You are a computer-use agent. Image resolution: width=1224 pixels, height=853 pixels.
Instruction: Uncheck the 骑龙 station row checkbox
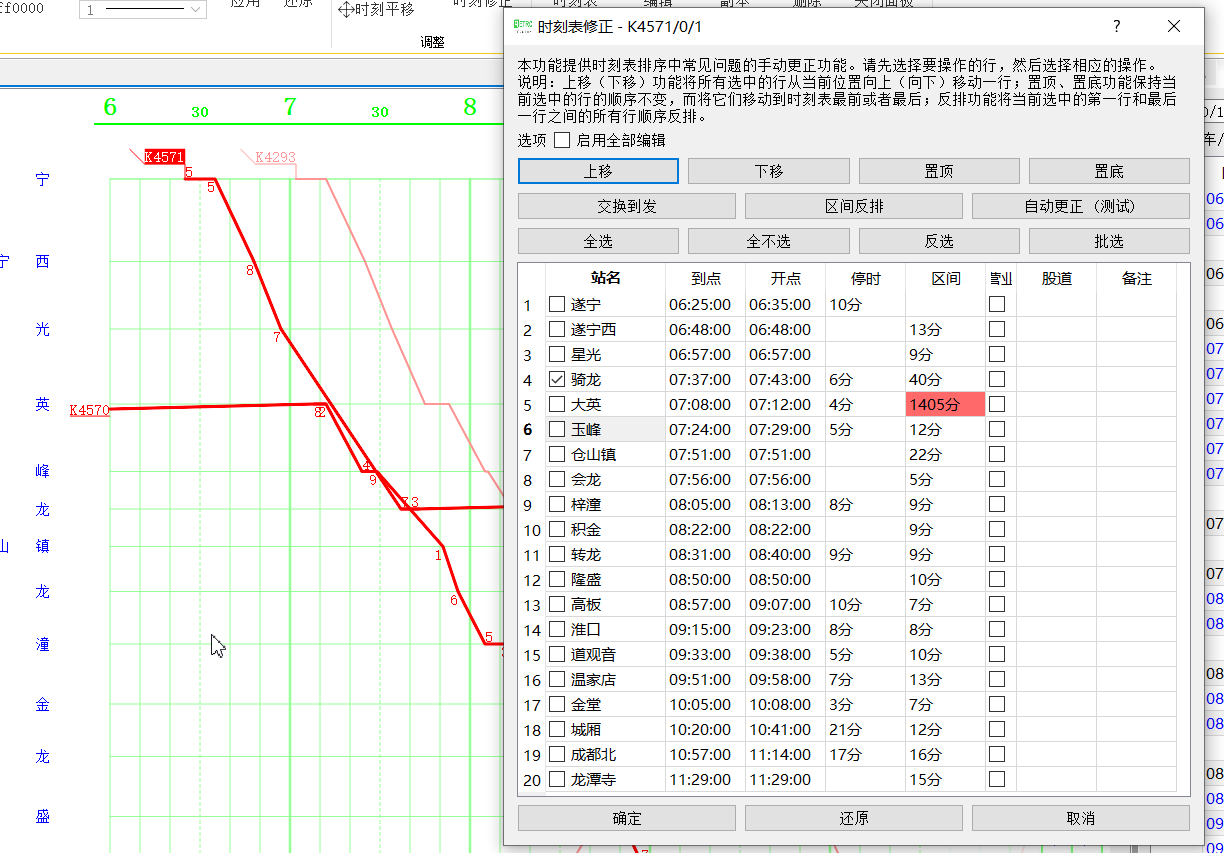click(x=557, y=380)
